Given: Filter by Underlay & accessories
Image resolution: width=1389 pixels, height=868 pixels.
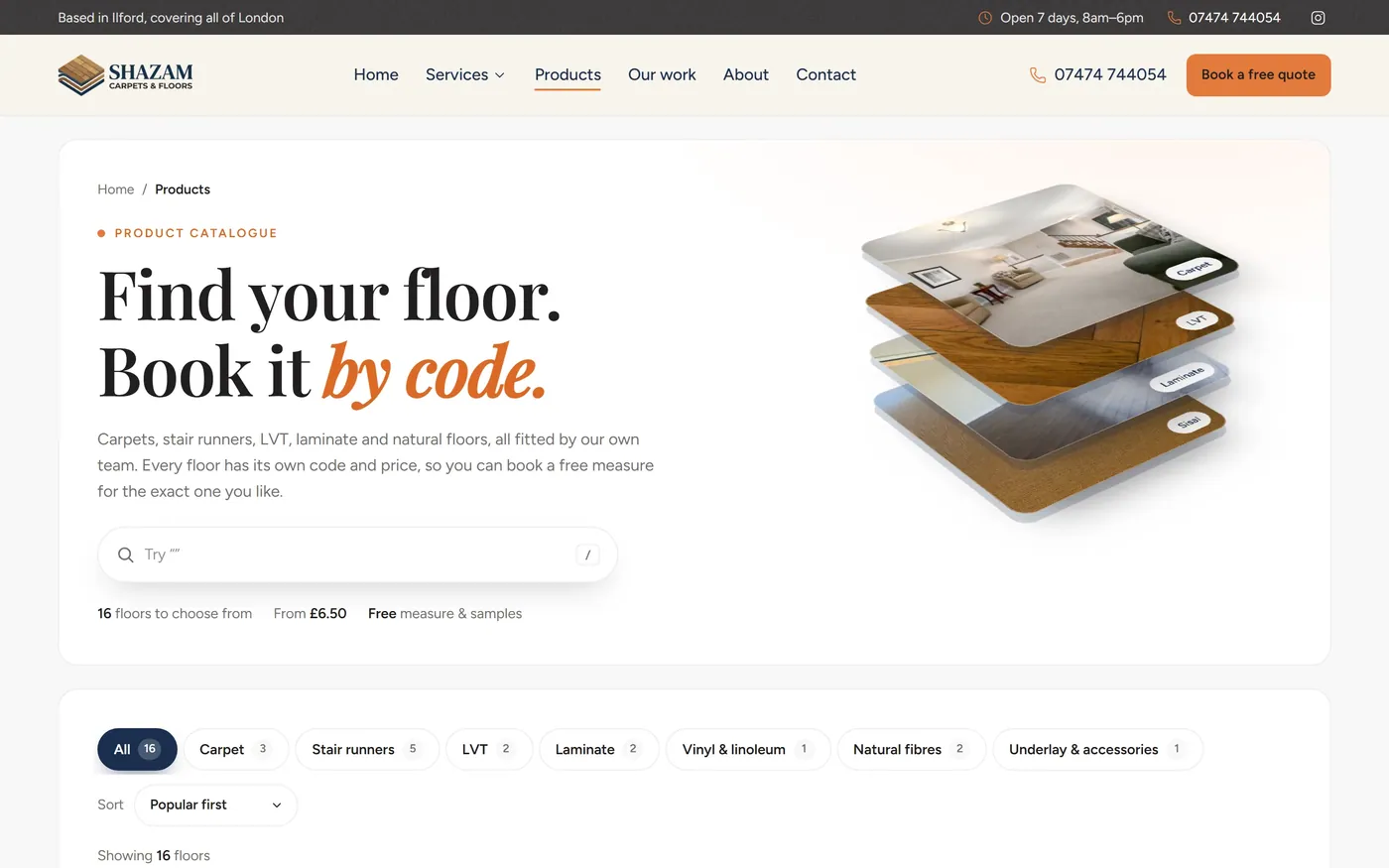Looking at the screenshot, I should [x=1097, y=749].
